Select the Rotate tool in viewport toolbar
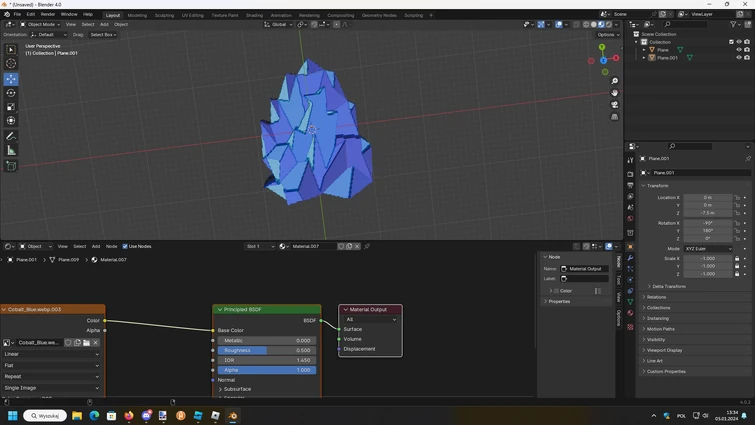The image size is (755, 425). tap(11, 93)
